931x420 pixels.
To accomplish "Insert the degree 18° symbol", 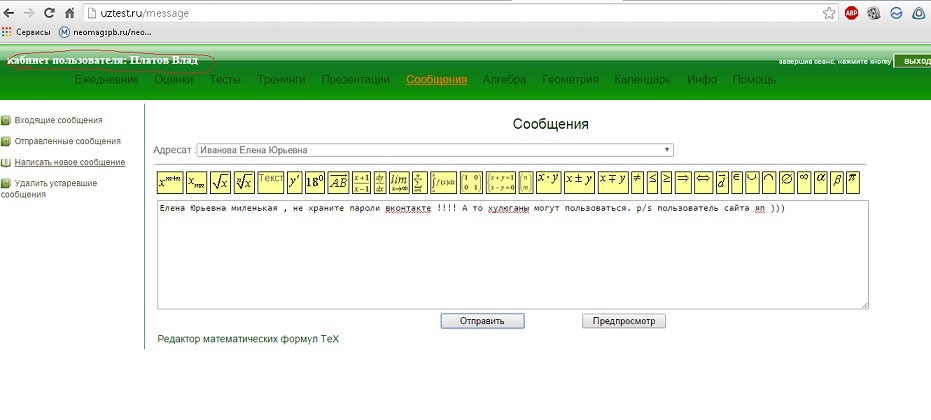I will coord(315,182).
